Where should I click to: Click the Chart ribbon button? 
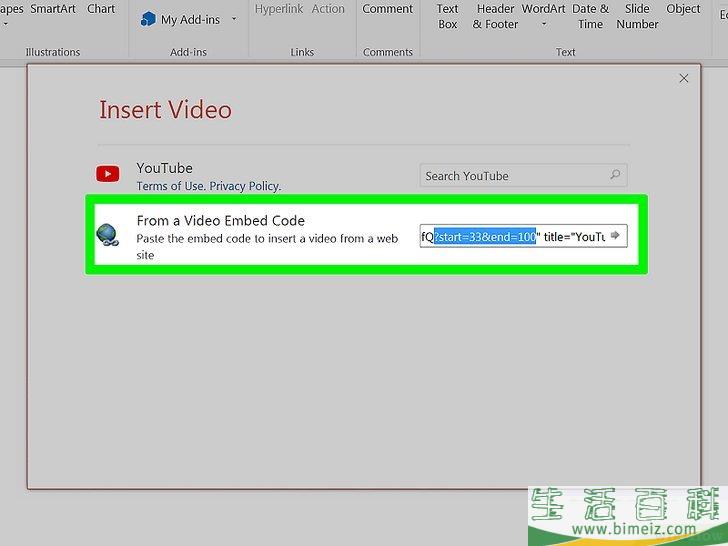point(101,9)
